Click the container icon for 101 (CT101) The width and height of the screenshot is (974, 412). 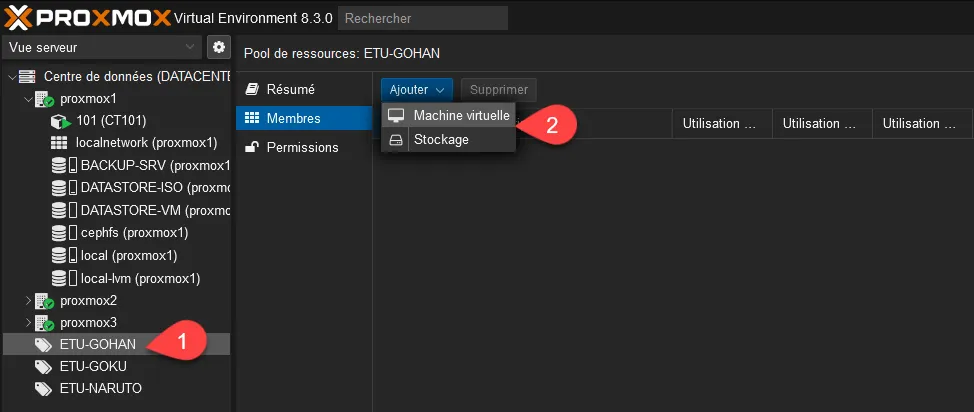click(58, 121)
